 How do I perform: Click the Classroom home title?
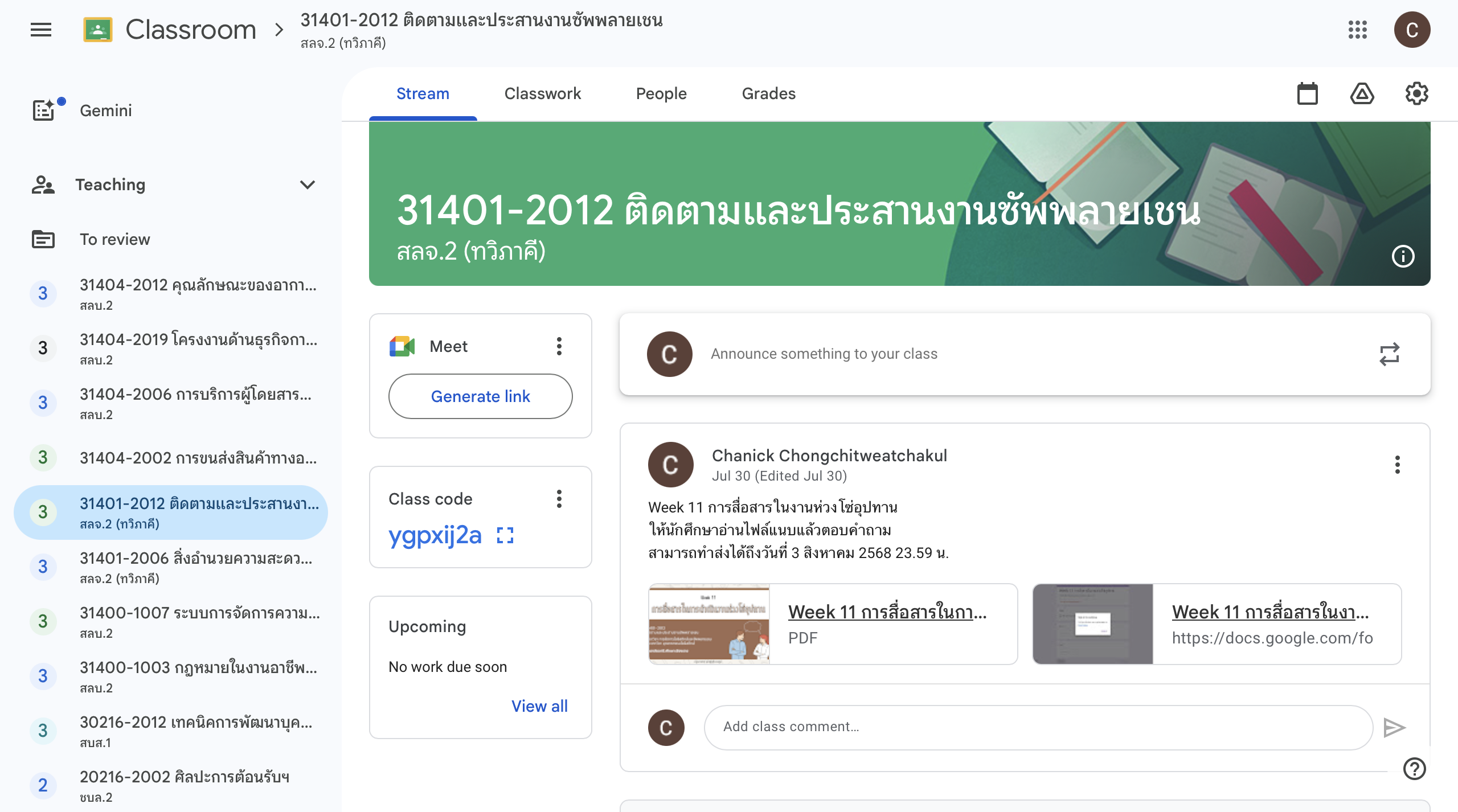tap(191, 30)
